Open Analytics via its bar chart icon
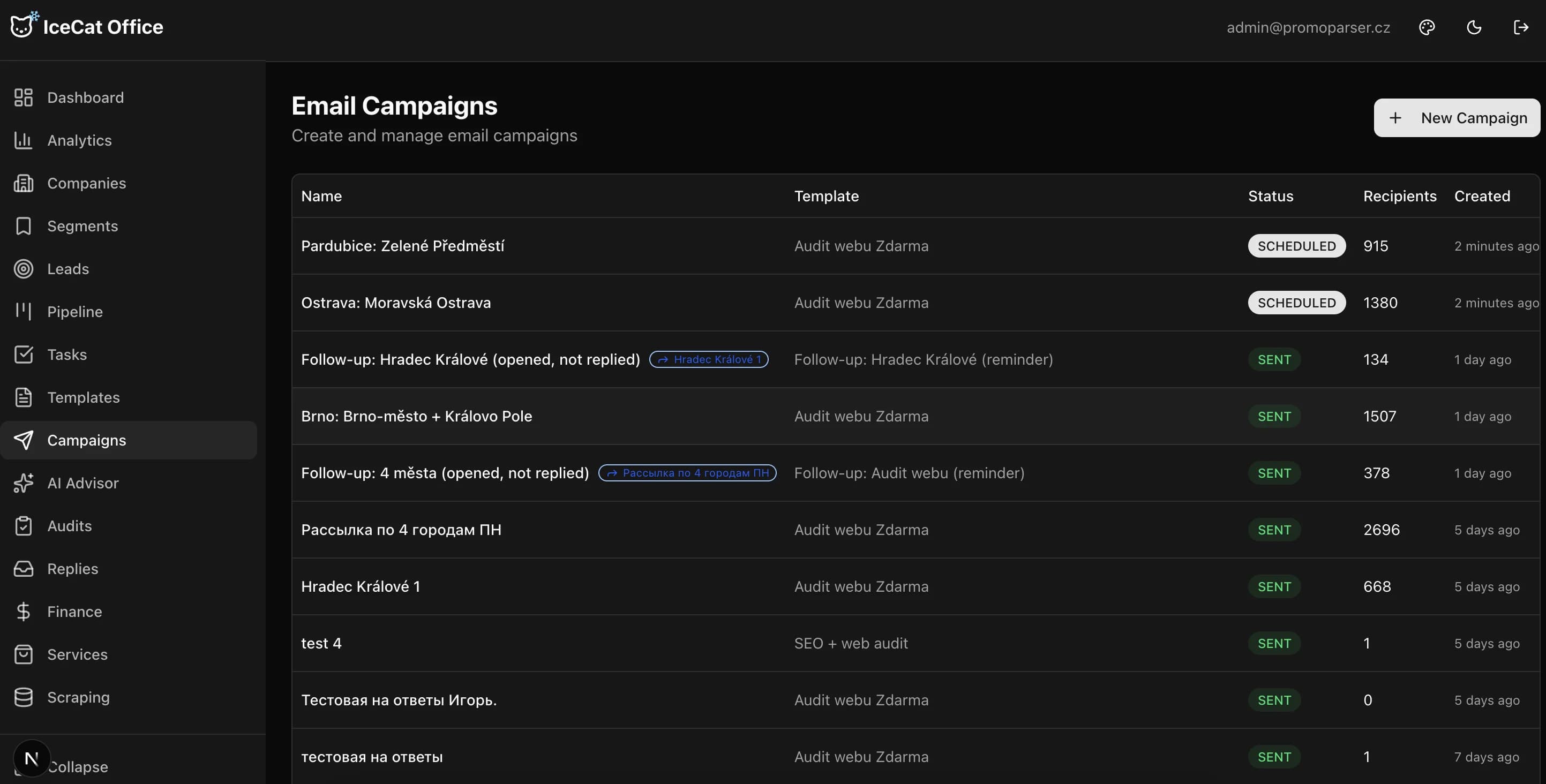This screenshot has width=1546, height=784. click(24, 140)
